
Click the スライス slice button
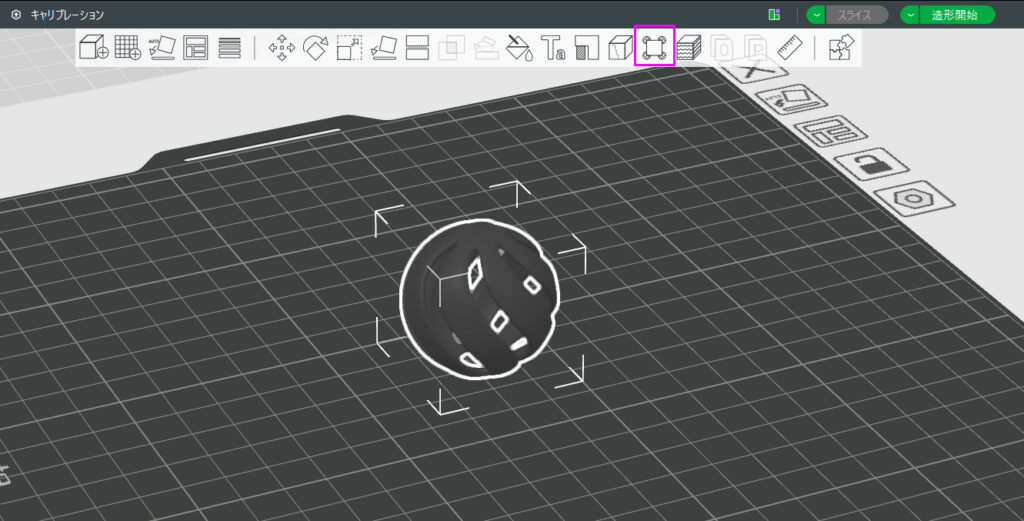[x=856, y=15]
